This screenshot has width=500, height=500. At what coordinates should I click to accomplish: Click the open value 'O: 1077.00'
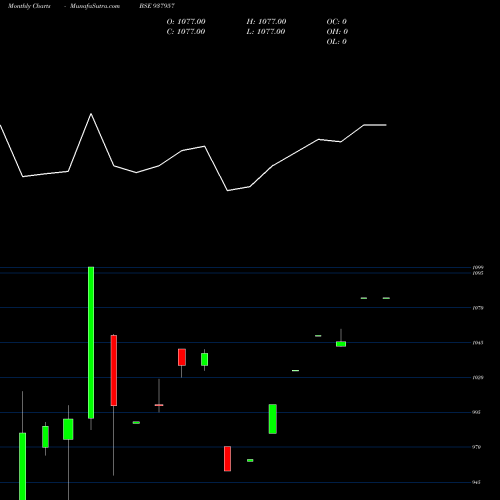(x=186, y=22)
